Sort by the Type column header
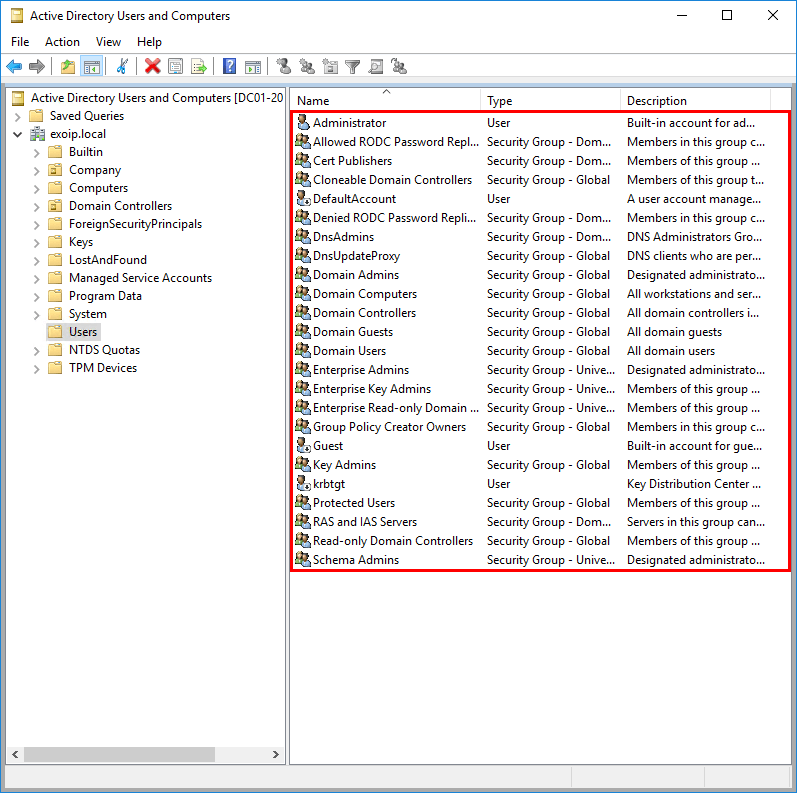Screen dimensions: 797x793 pyautogui.click(x=550, y=100)
